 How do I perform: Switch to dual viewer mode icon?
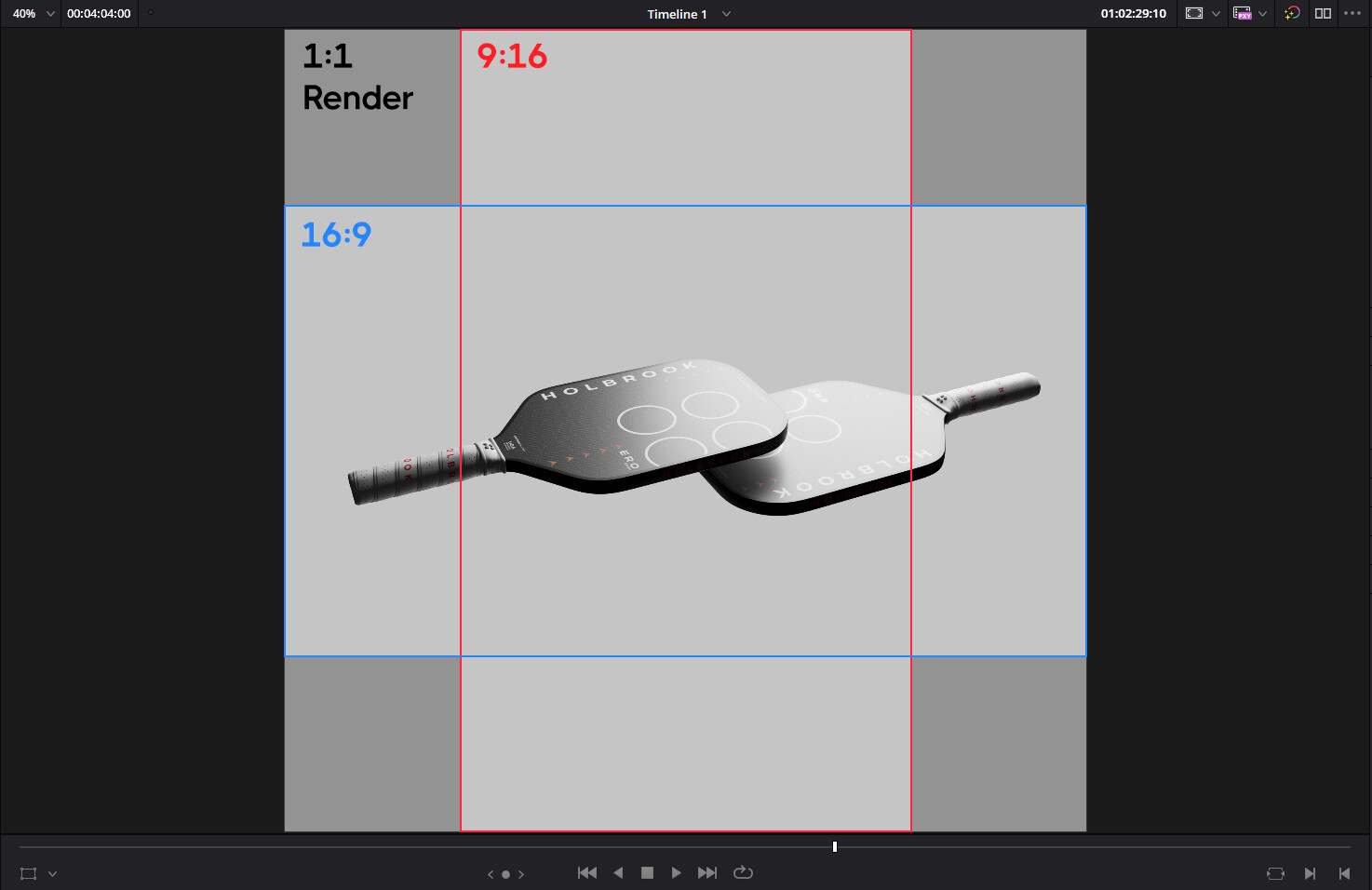(1323, 14)
